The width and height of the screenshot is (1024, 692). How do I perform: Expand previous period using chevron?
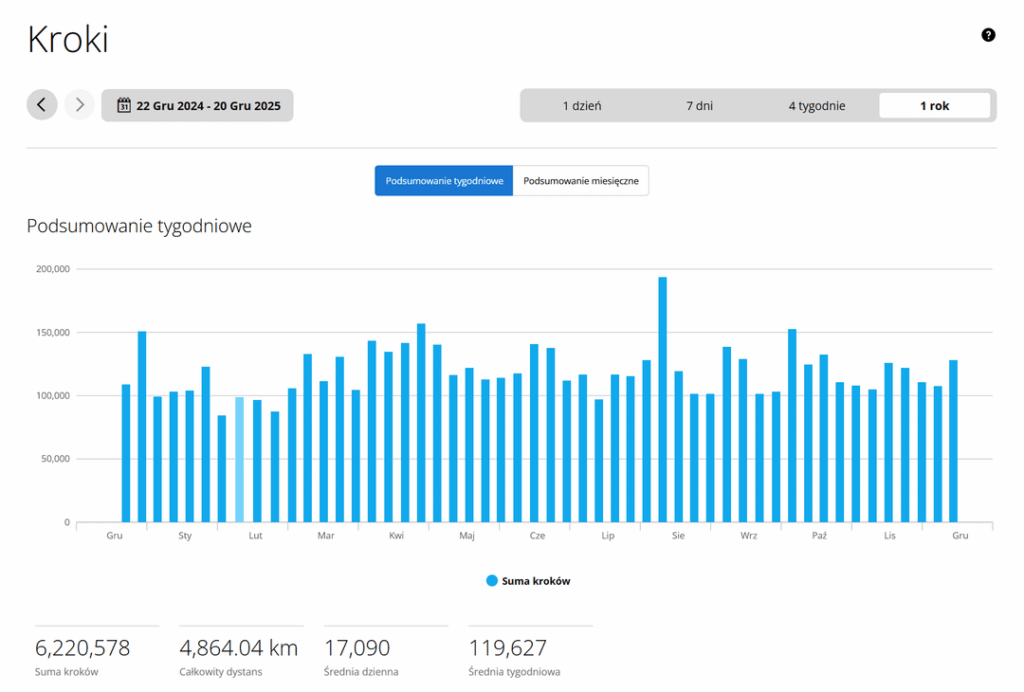41,104
